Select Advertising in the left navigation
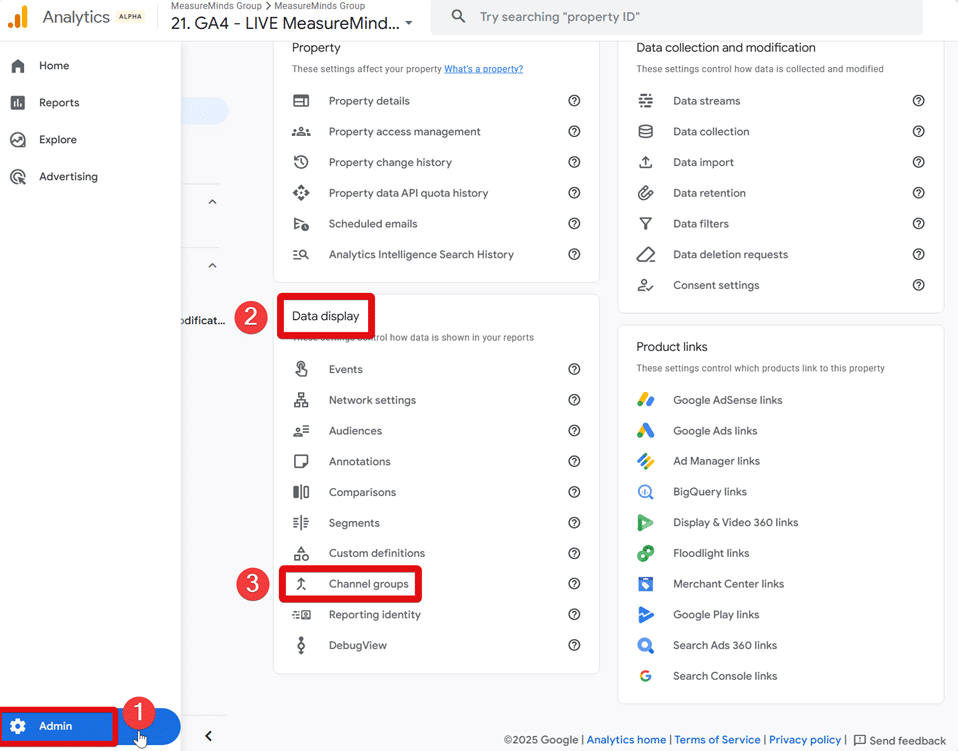958x751 pixels. pyautogui.click(x=68, y=177)
